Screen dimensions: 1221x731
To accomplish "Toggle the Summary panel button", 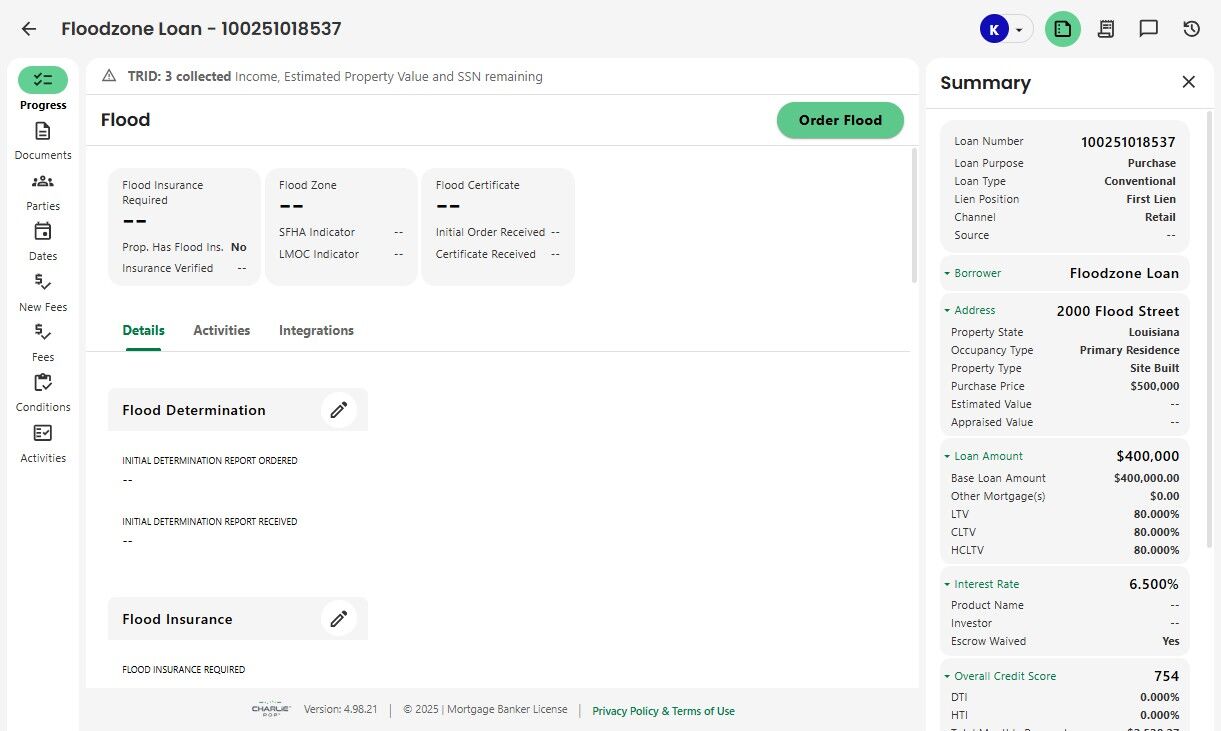I will (x=1063, y=29).
